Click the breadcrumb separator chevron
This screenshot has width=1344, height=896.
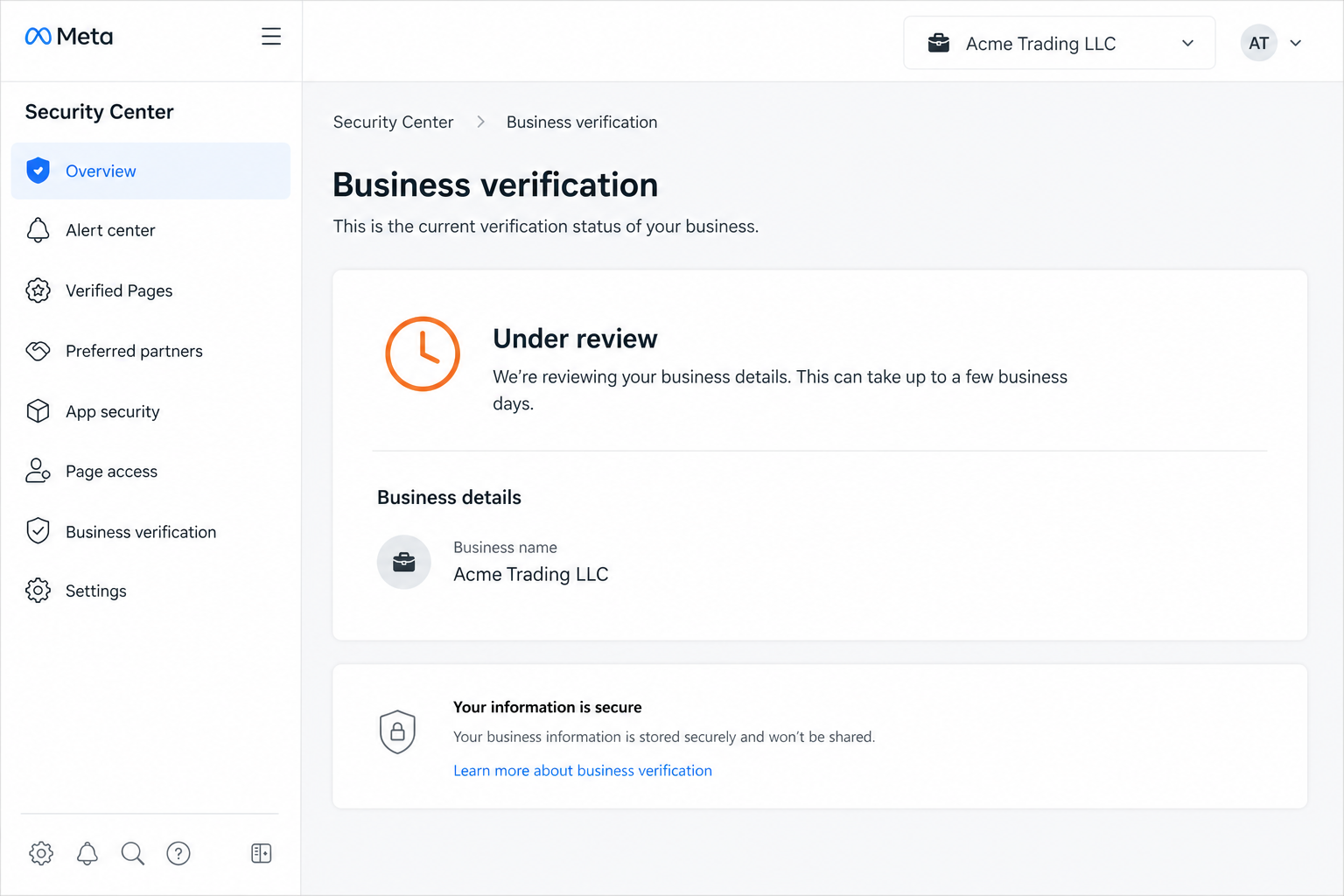[480, 122]
